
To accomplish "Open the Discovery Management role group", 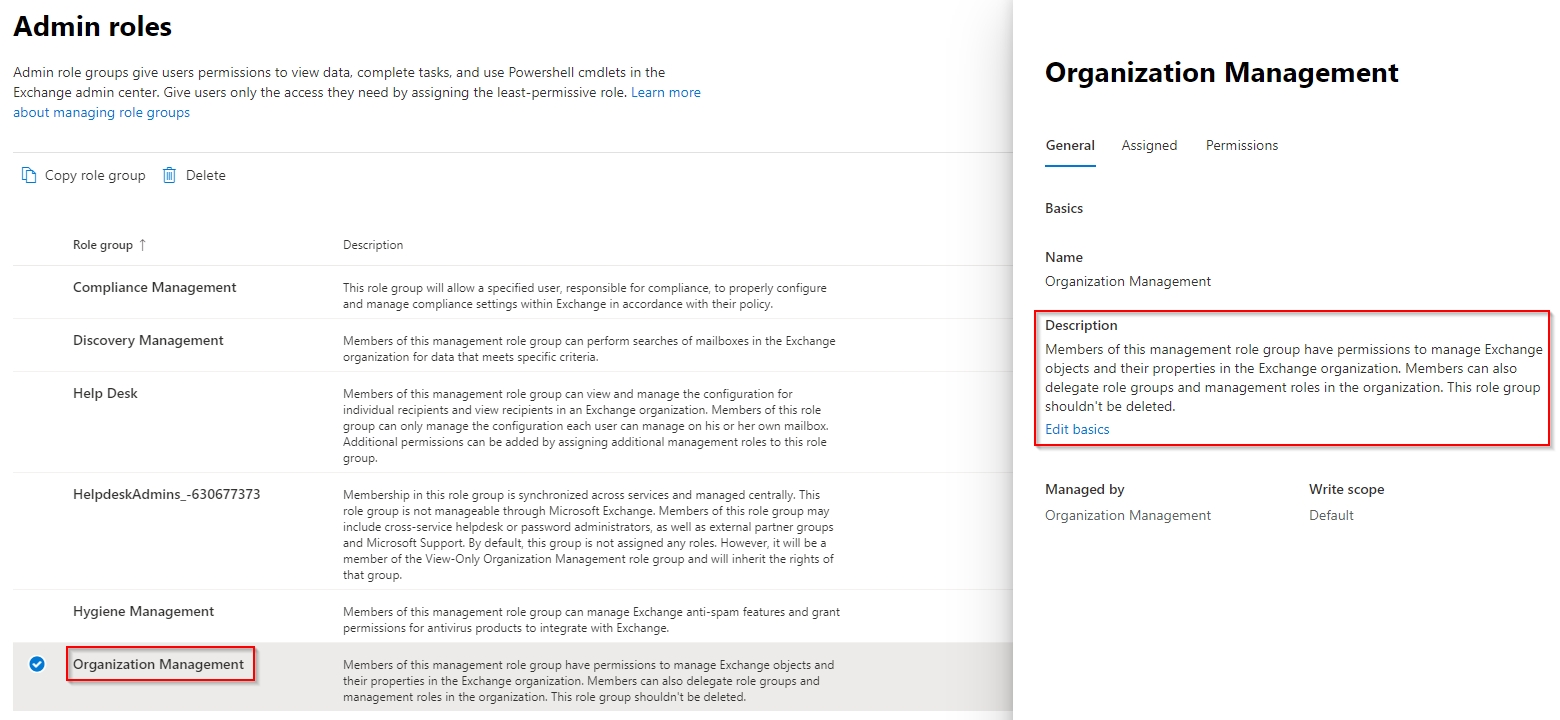I will (148, 341).
